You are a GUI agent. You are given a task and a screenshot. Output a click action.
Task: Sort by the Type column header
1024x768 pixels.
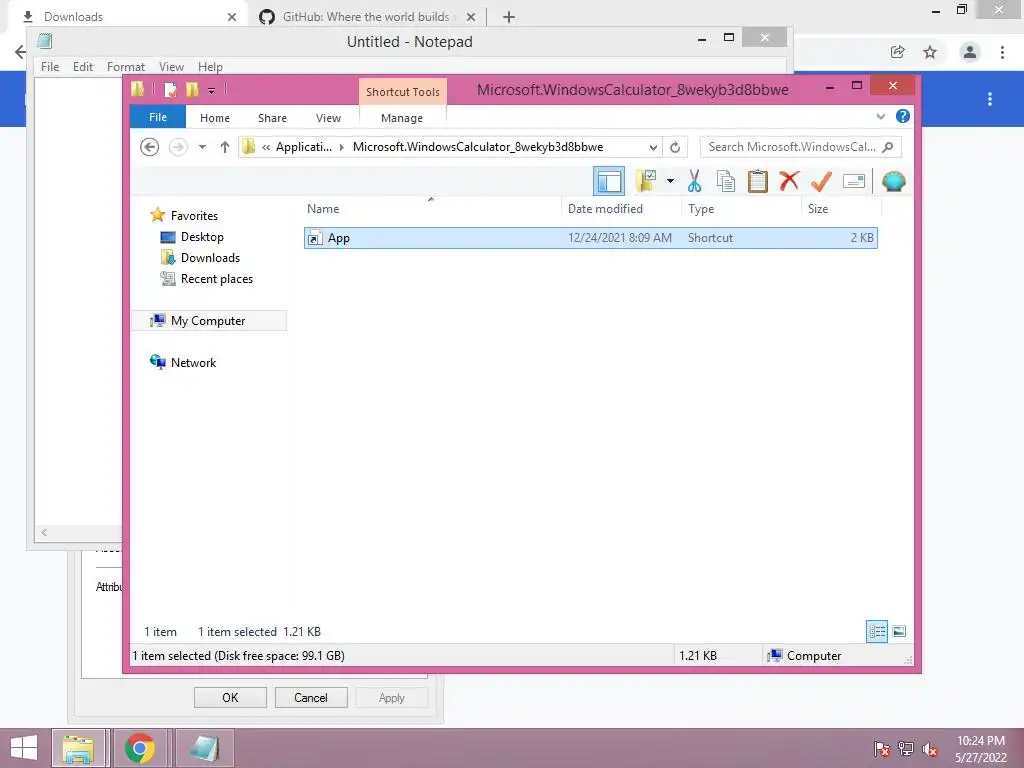[x=741, y=208]
